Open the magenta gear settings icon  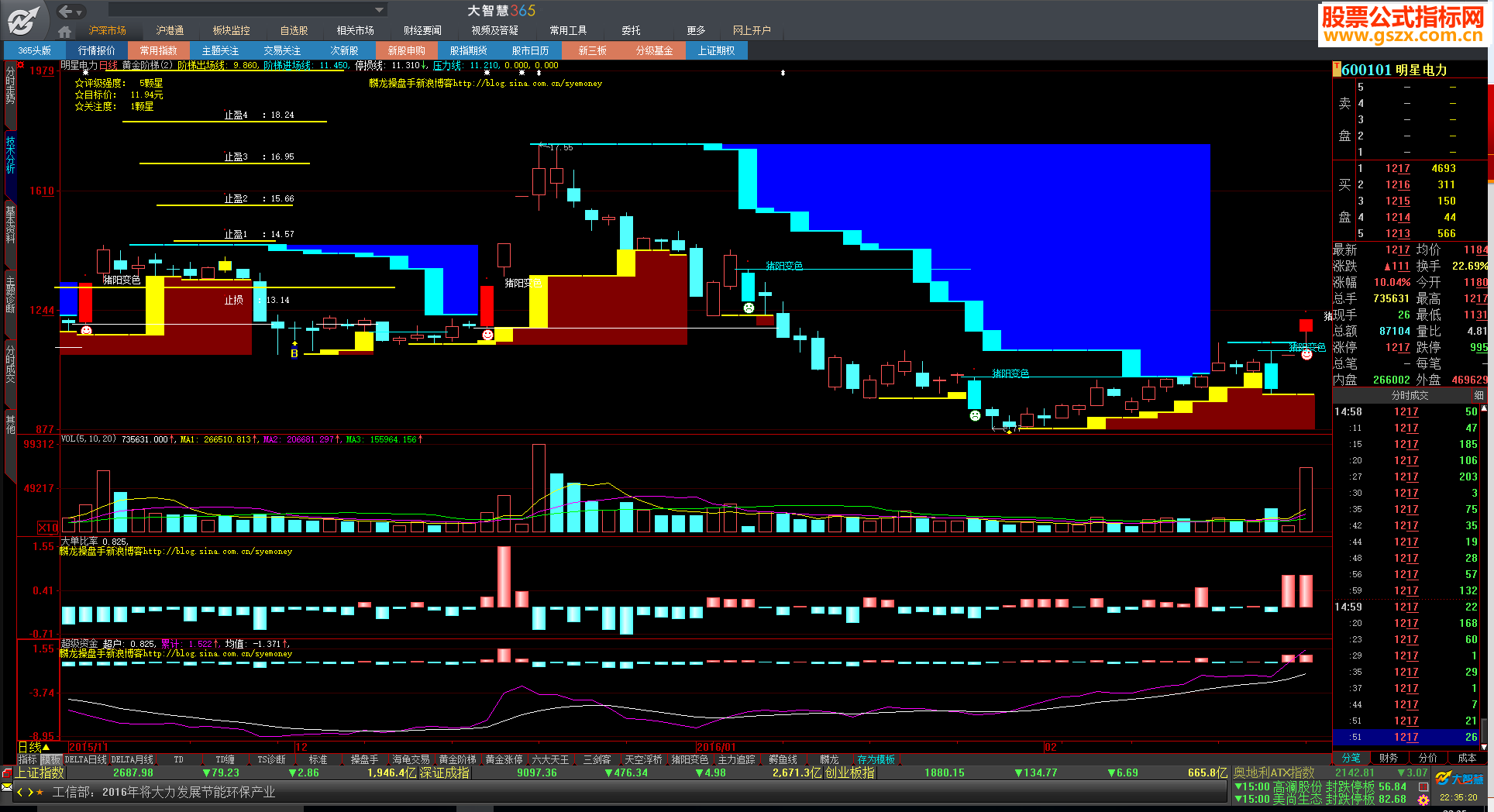[x=1423, y=800]
